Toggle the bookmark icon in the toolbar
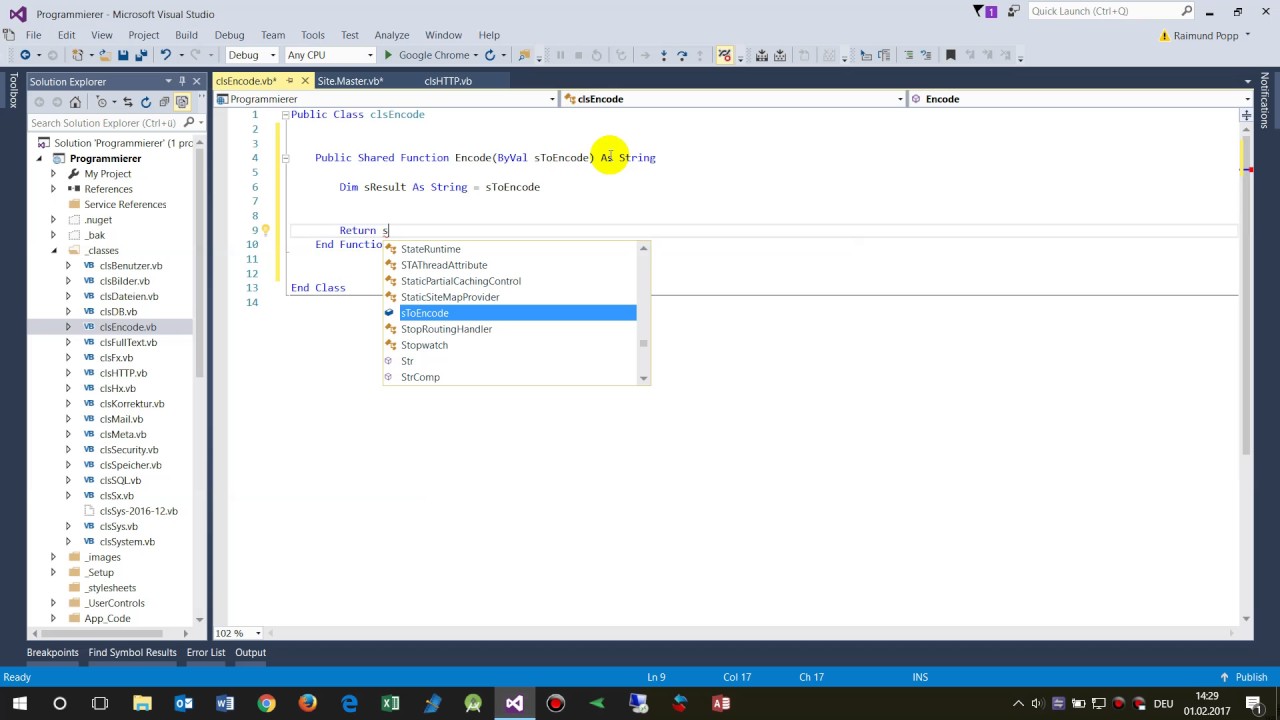1280x720 pixels. 951,55
